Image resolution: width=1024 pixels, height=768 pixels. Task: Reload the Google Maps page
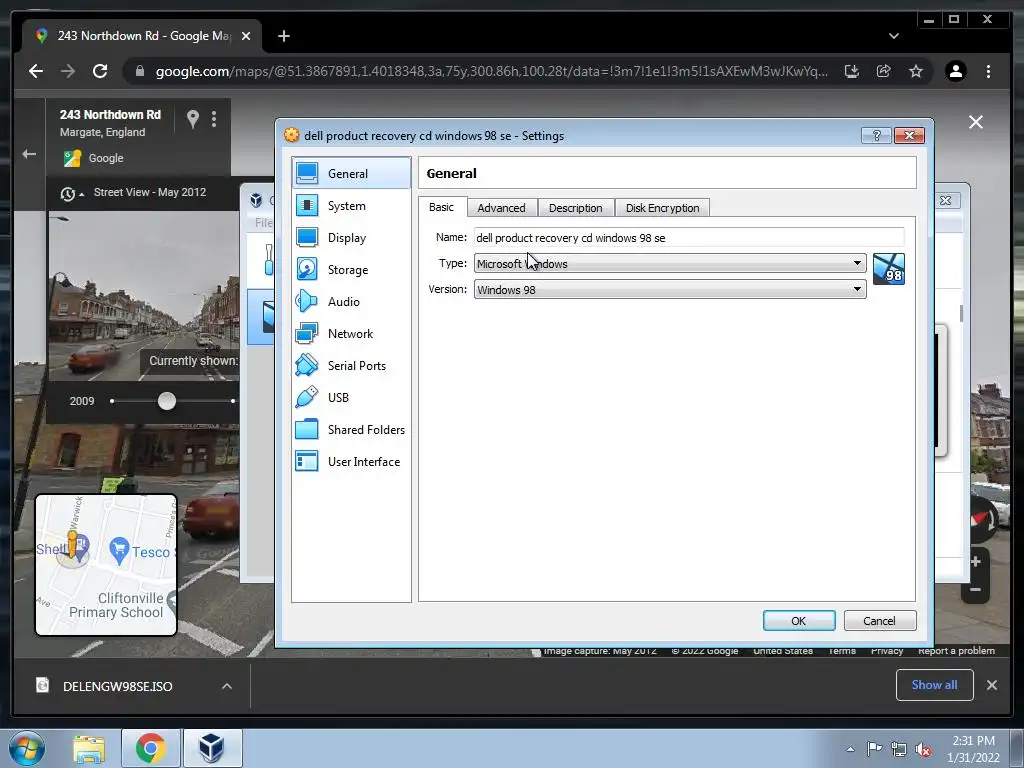coord(100,71)
